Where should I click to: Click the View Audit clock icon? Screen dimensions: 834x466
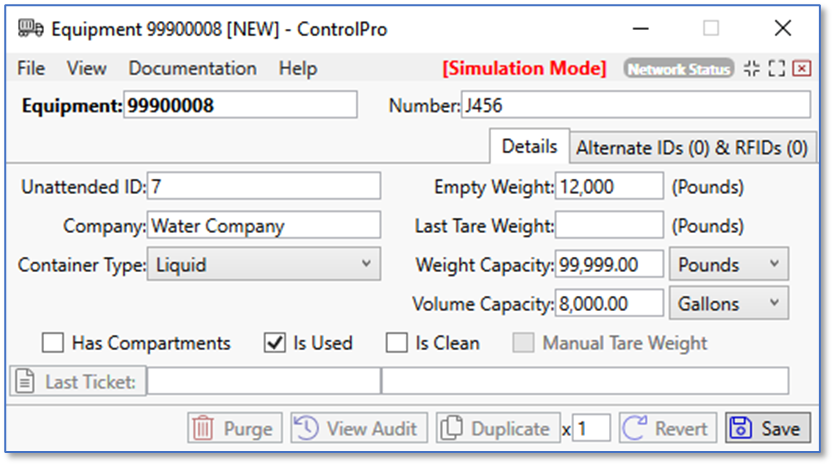tap(307, 429)
